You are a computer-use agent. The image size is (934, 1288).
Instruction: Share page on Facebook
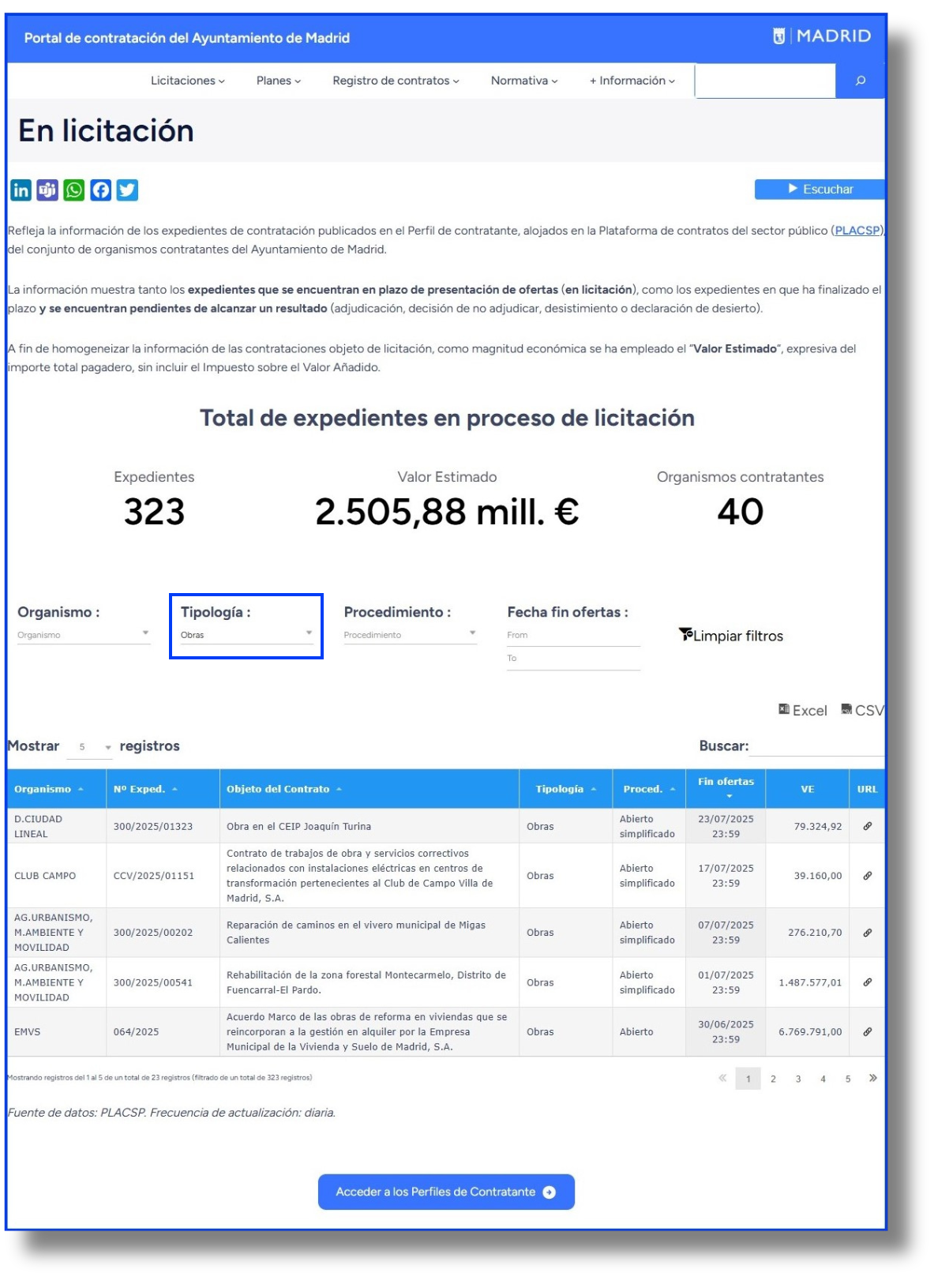[101, 190]
